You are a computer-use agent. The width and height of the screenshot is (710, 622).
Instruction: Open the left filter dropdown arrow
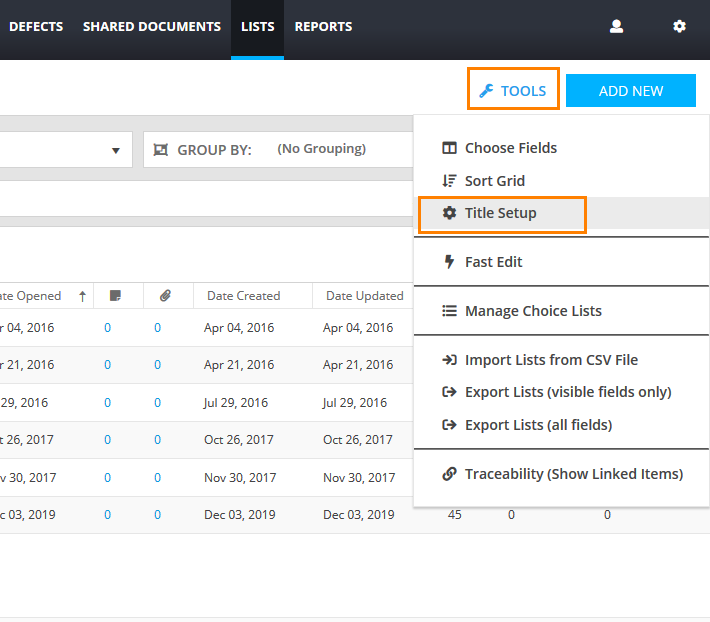click(116, 150)
